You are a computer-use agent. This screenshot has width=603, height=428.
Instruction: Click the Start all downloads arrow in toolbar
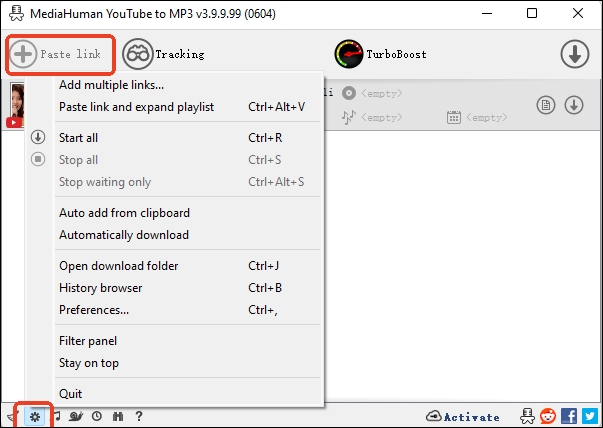coord(574,54)
